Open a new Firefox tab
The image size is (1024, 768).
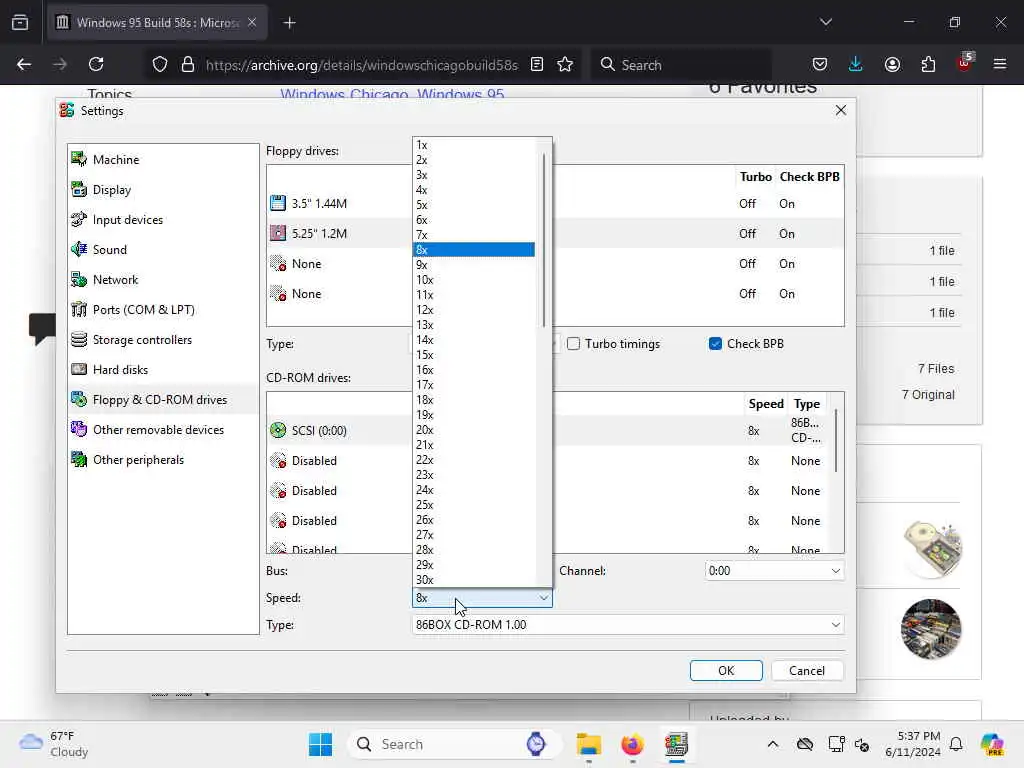pyautogui.click(x=289, y=22)
